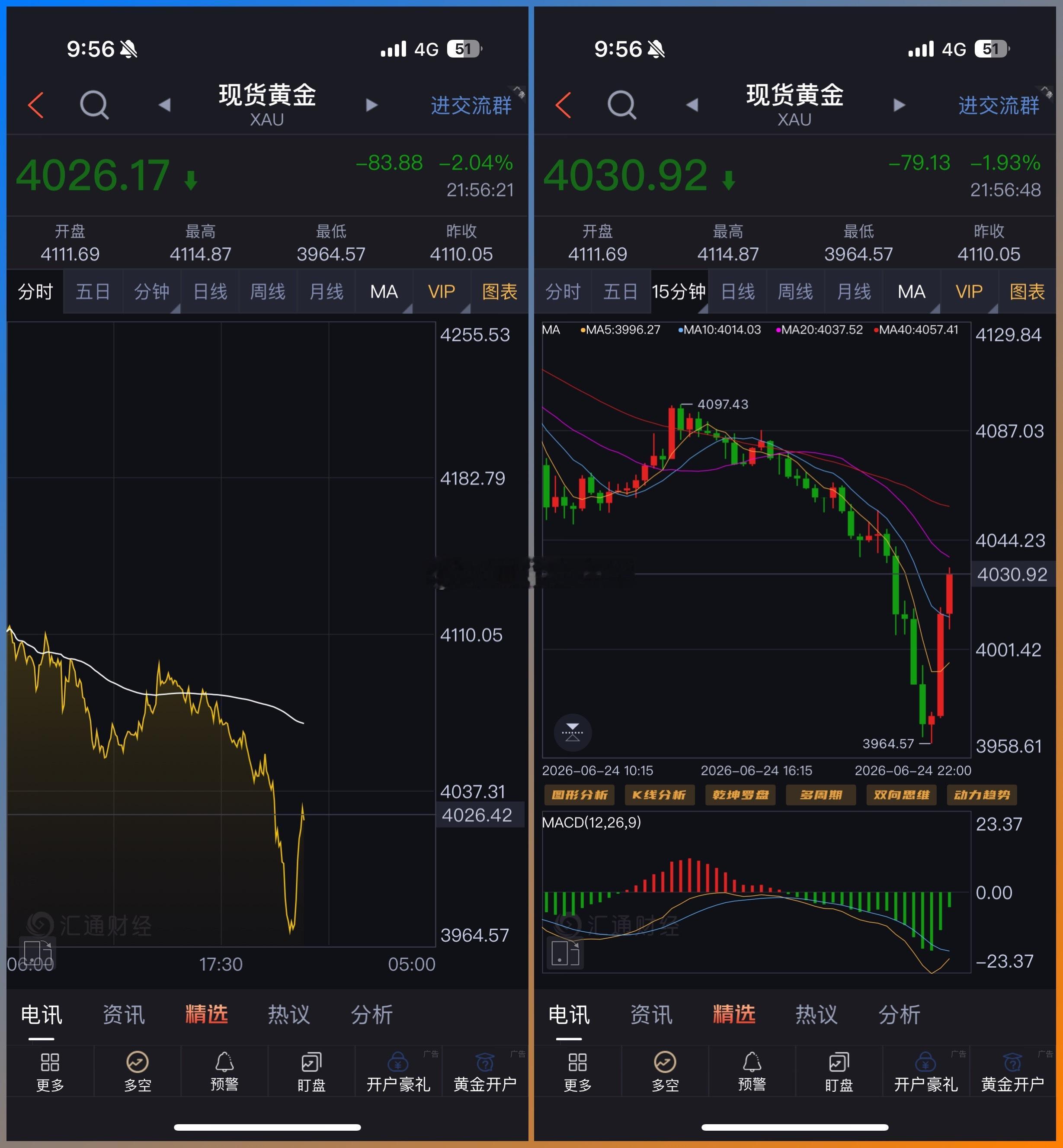The width and height of the screenshot is (1063, 1148).
Task: Expand VIP dropdown in right screen
Action: [969, 292]
